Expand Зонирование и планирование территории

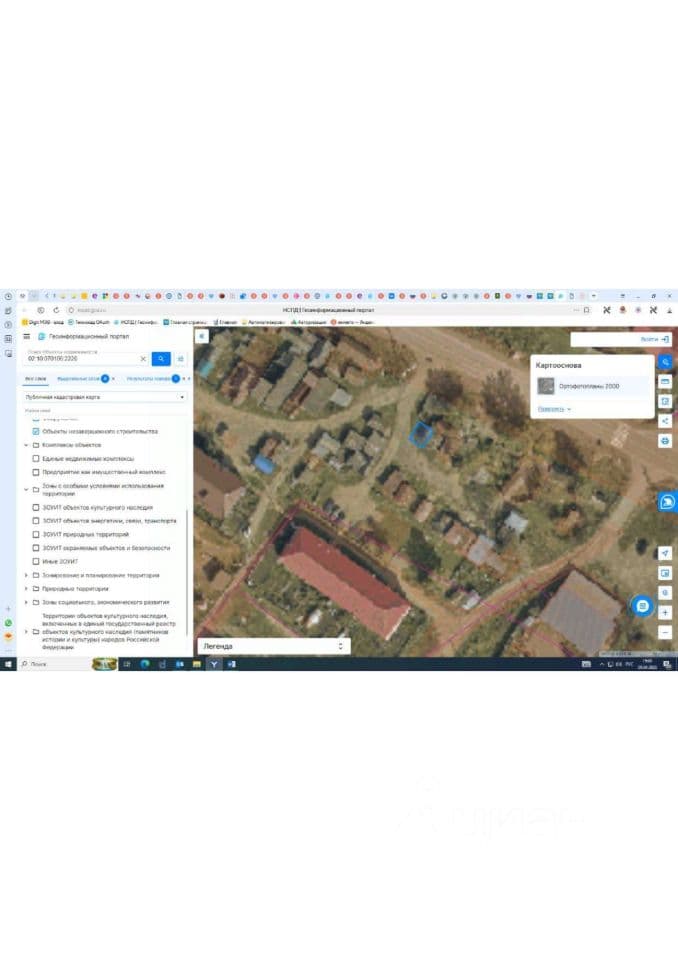coord(26,576)
